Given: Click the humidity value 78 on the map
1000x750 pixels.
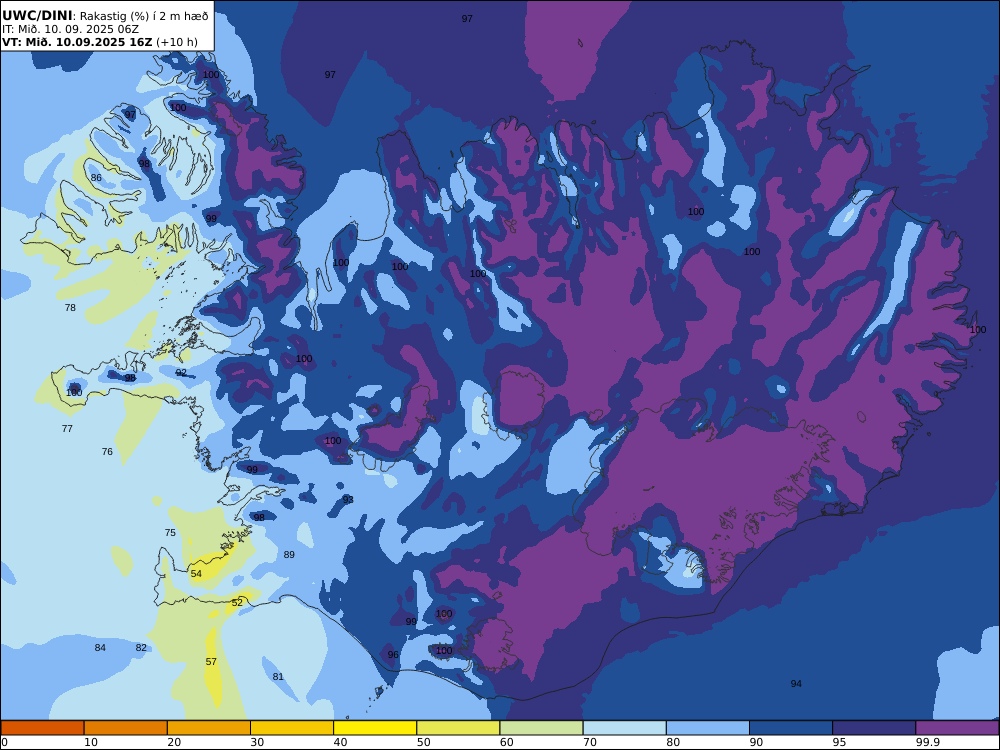Looking at the screenshot, I should 70,307.
